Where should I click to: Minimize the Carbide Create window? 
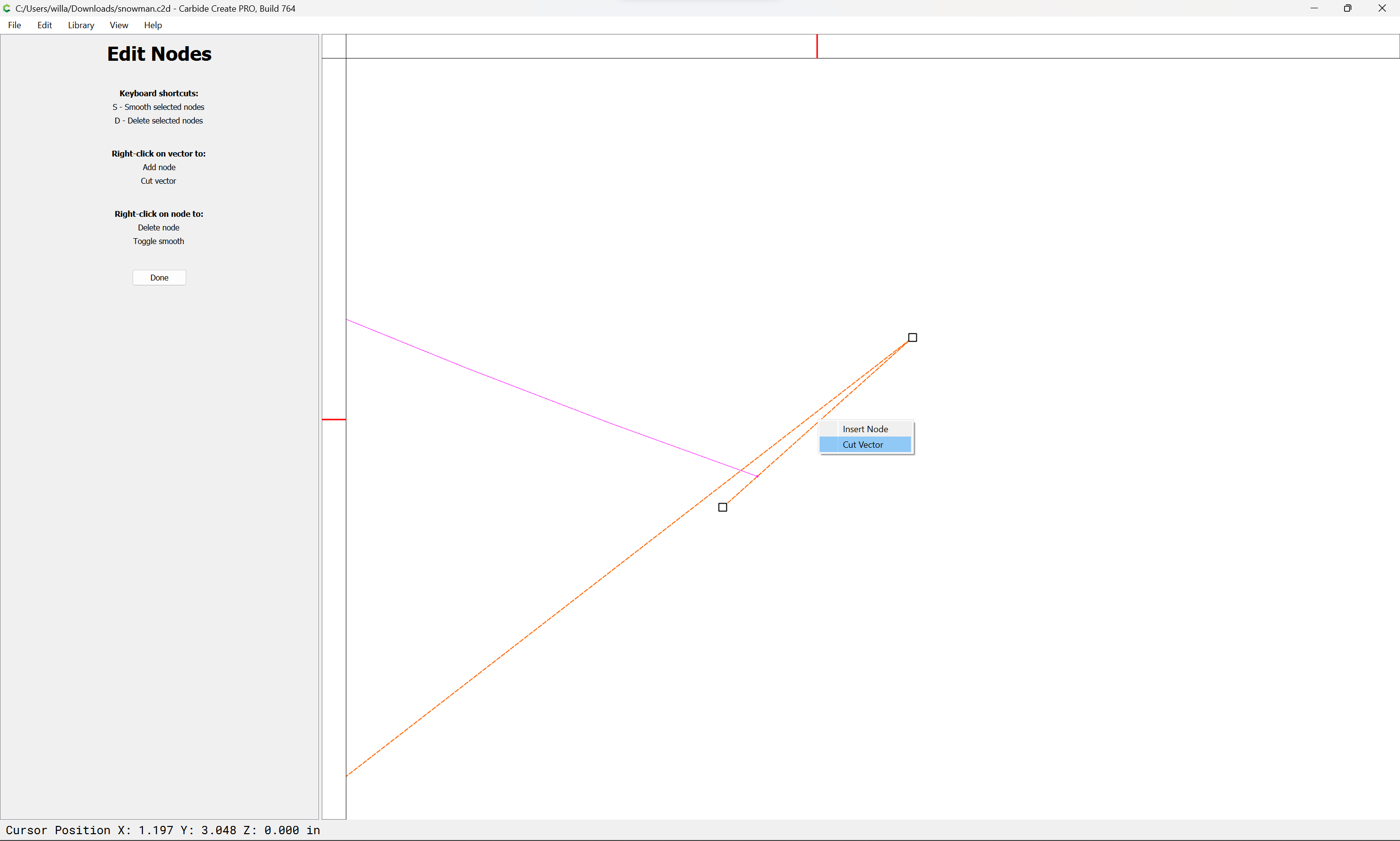click(x=1314, y=8)
